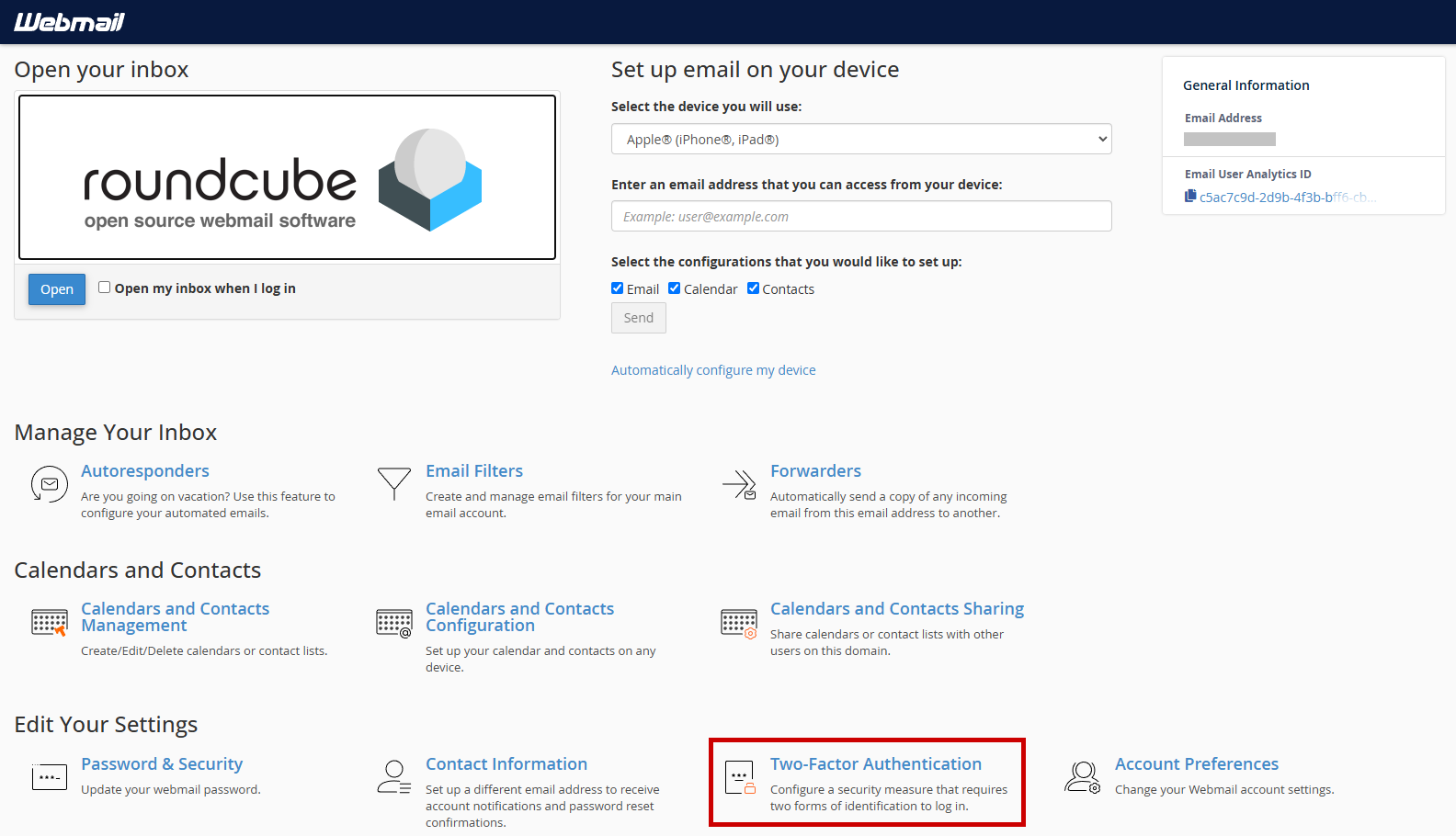1456x836 pixels.
Task: Open 'Automatically configure my device' link
Action: [713, 370]
